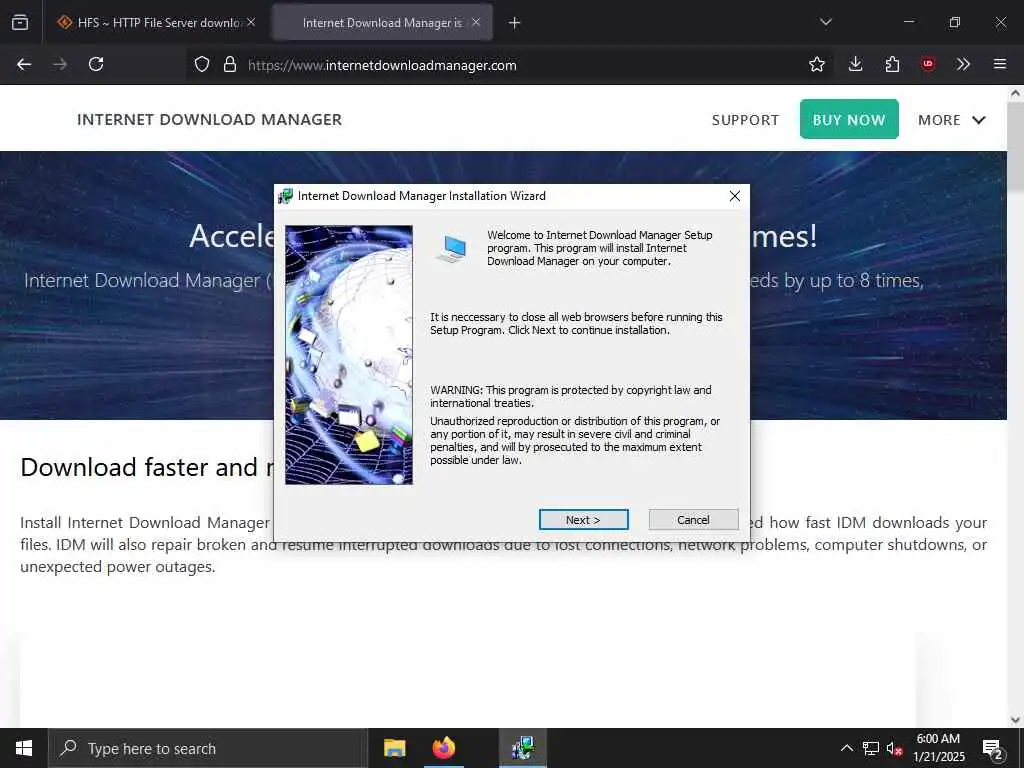Close the HFS HTTP File Server tab
Screen dimensions: 1024x768
click(x=251, y=22)
